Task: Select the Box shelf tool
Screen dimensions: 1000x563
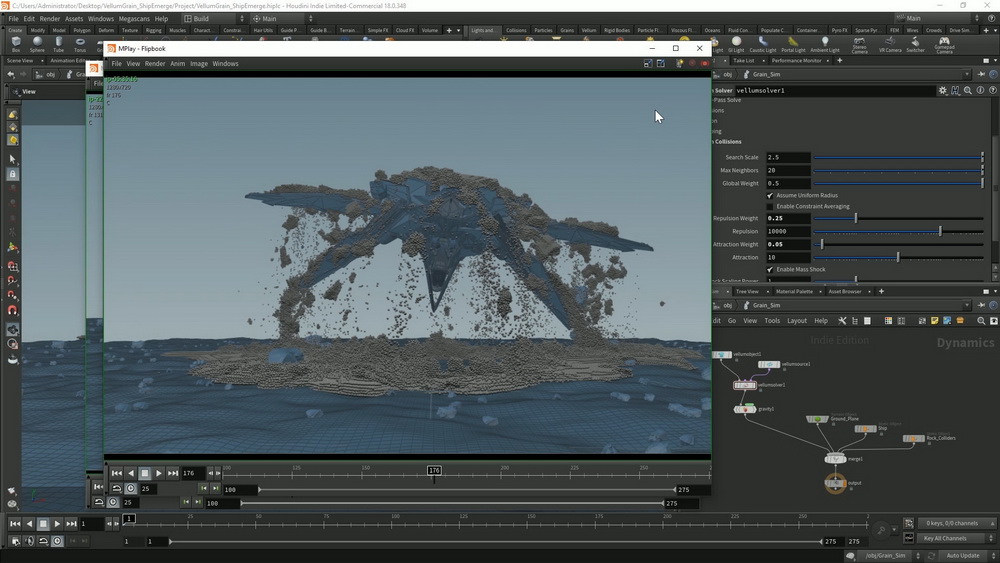Action: click(x=16, y=45)
